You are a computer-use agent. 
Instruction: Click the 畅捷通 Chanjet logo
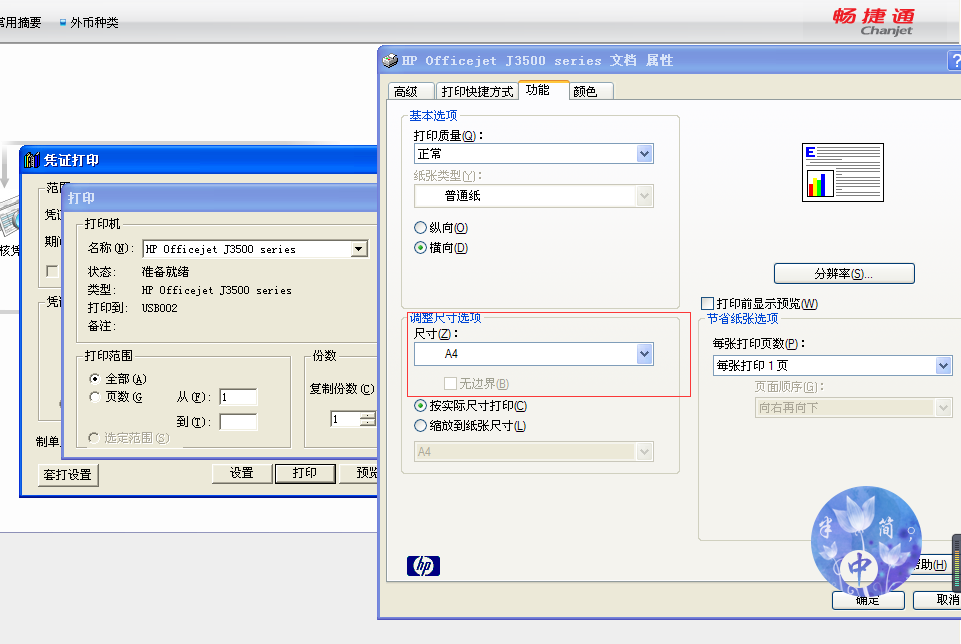(x=873, y=21)
